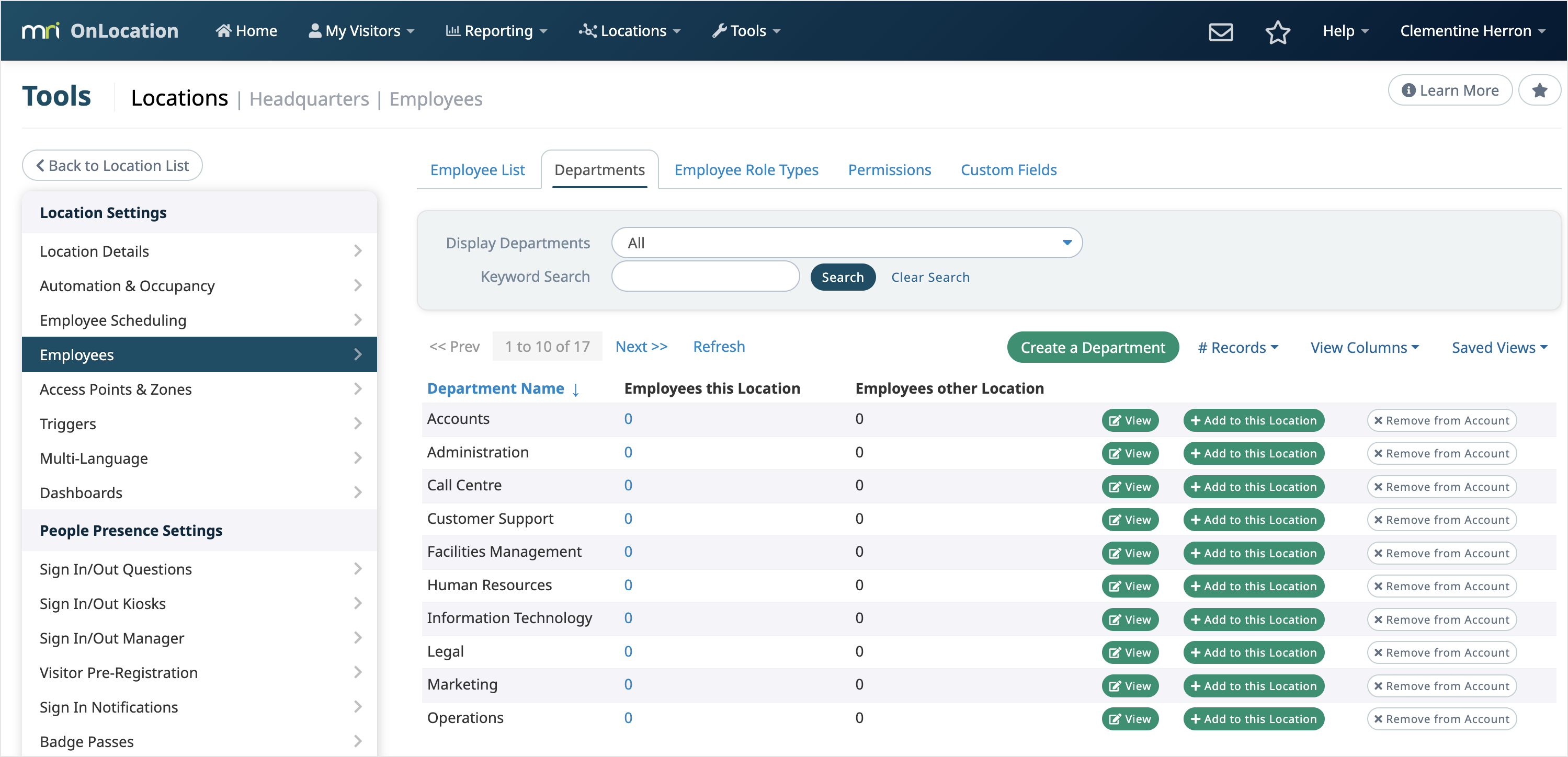Click Triggers row chevron arrow
Viewport: 1568px width, 757px height.
[x=358, y=423]
